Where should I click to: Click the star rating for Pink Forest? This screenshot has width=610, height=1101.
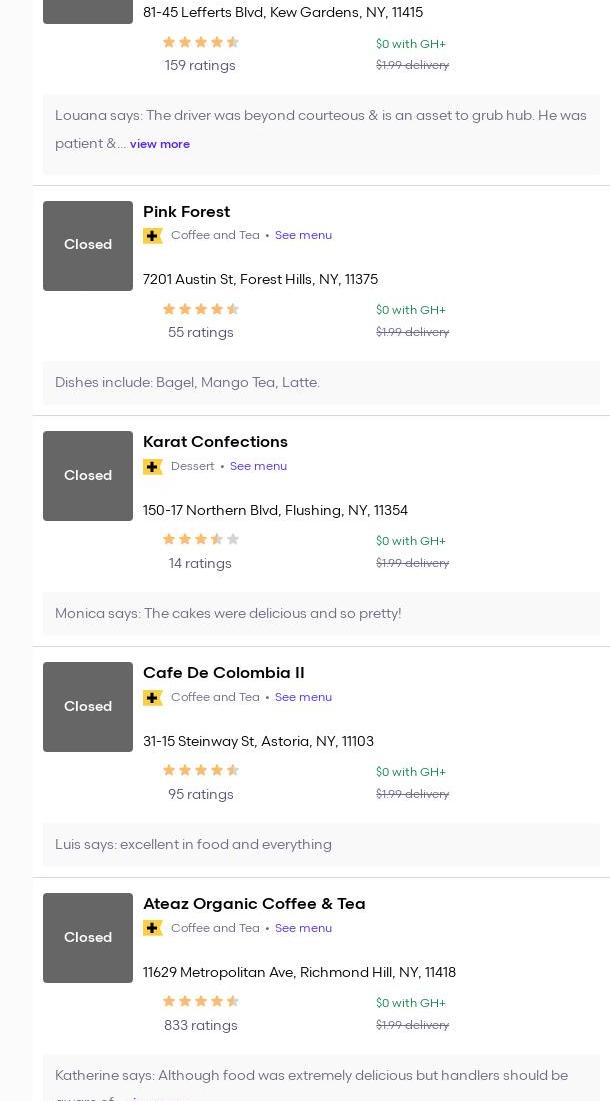click(200, 310)
